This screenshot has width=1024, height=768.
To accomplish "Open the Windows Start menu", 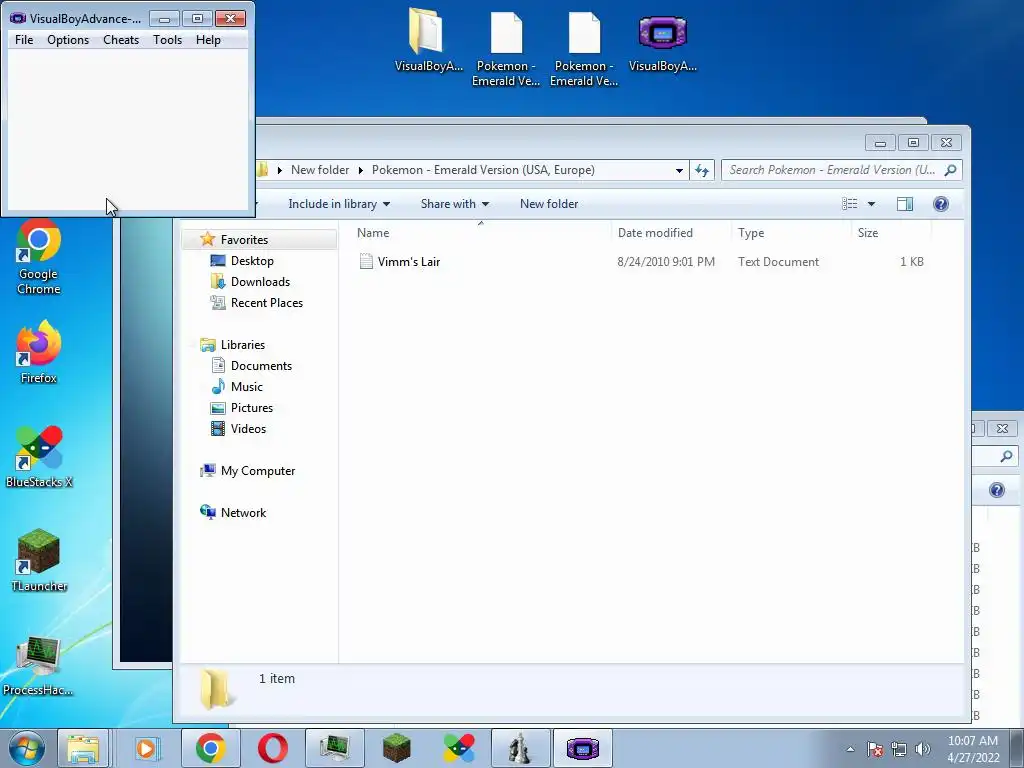I will [x=26, y=748].
